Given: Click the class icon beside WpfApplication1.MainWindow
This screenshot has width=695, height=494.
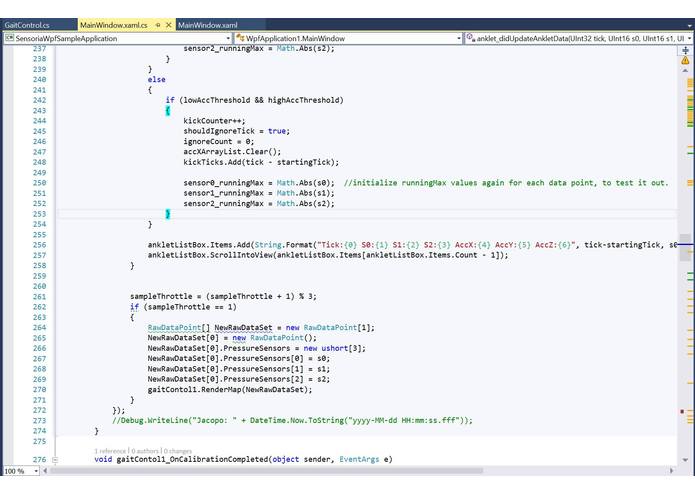Looking at the screenshot, I should click(x=240, y=38).
